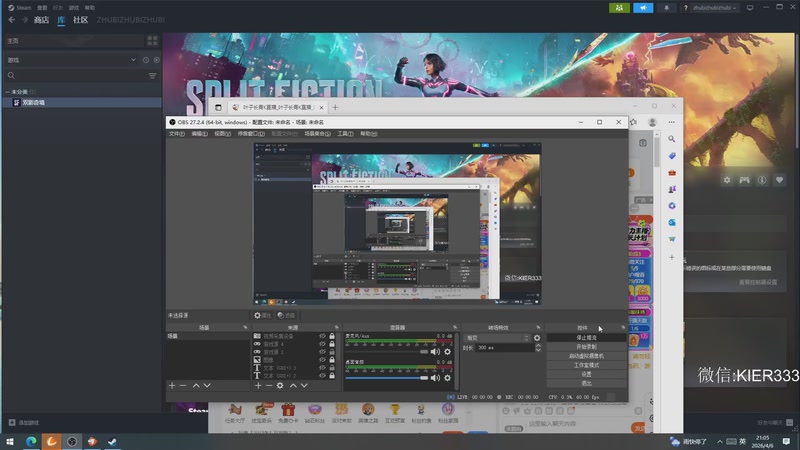Pop out the OBS 混音器 dock with its header icon
The width and height of the screenshot is (800, 450).
[x=455, y=328]
